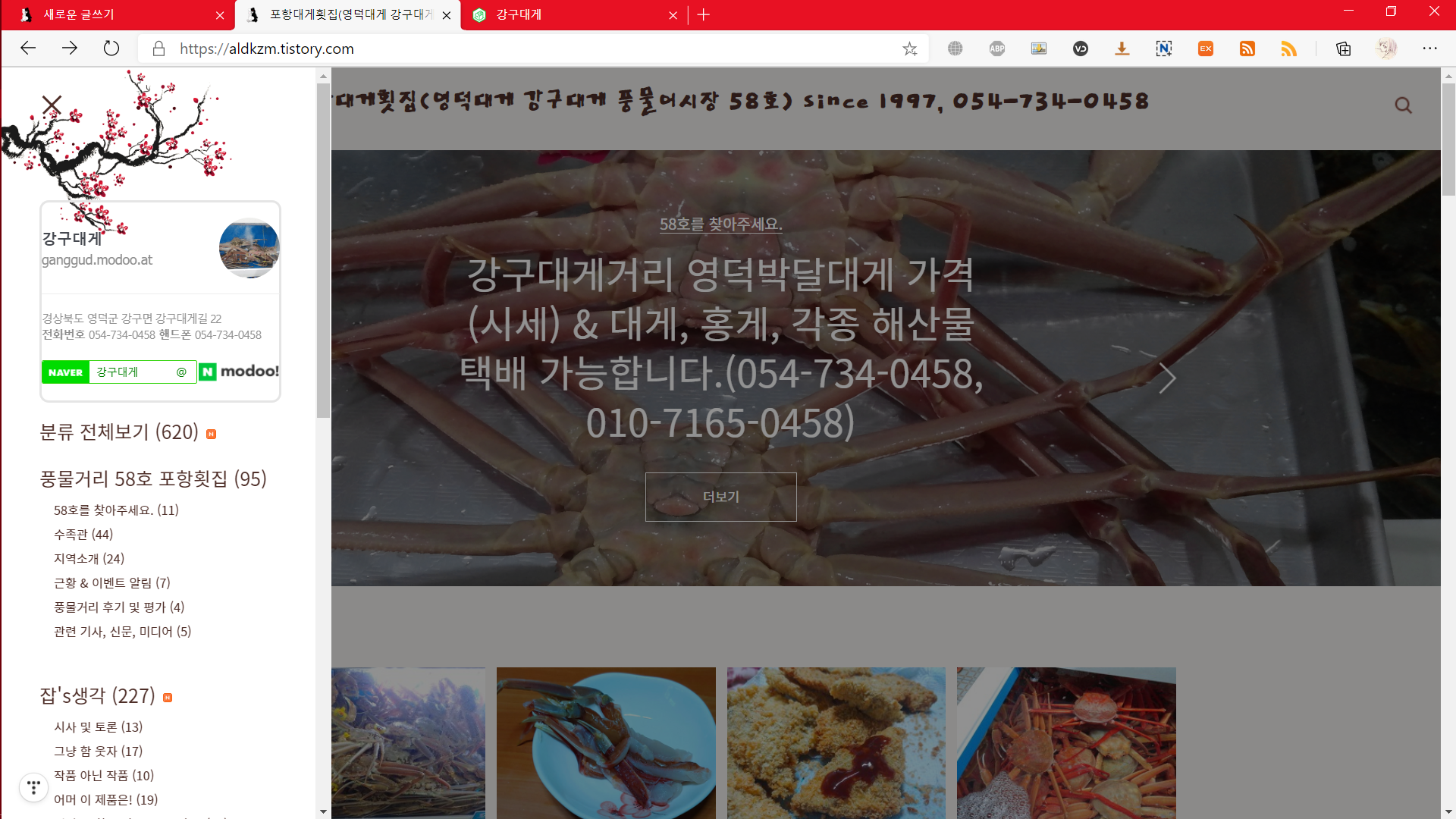Open the orange RSS feed extension

[x=1247, y=49]
